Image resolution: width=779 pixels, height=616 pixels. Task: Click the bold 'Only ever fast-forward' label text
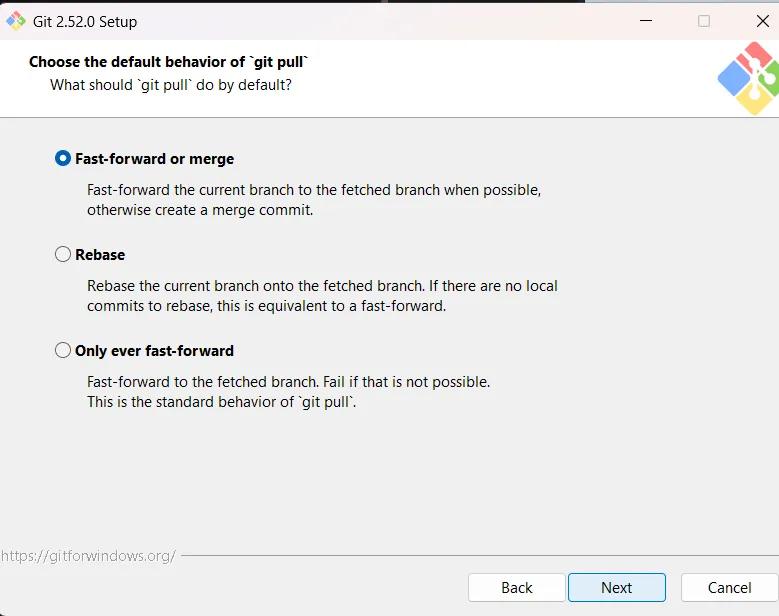coord(154,351)
